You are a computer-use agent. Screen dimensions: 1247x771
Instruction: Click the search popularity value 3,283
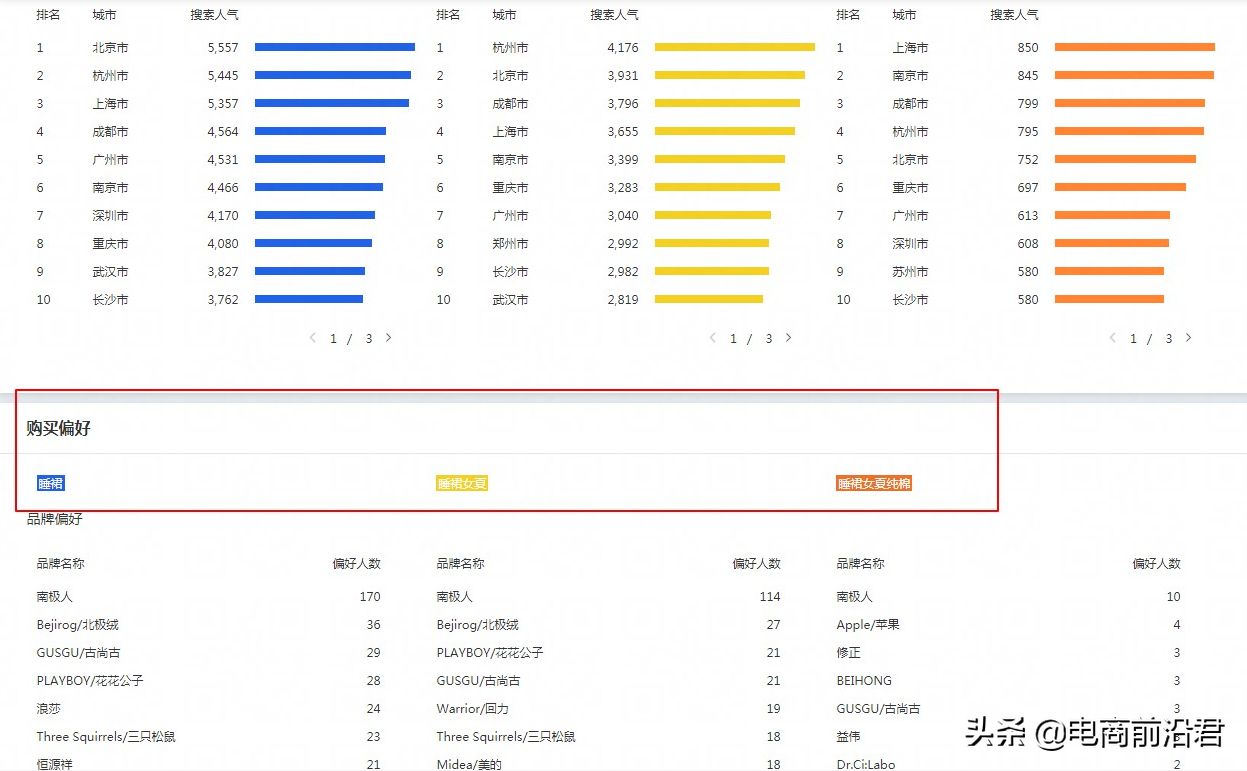pos(623,188)
